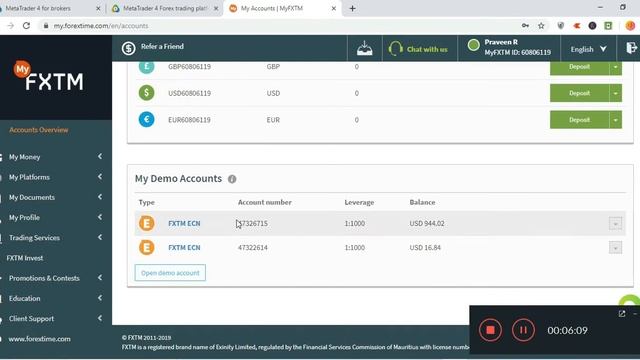Click the logout icon at header right
The height and width of the screenshot is (360, 640).
click(x=631, y=48)
